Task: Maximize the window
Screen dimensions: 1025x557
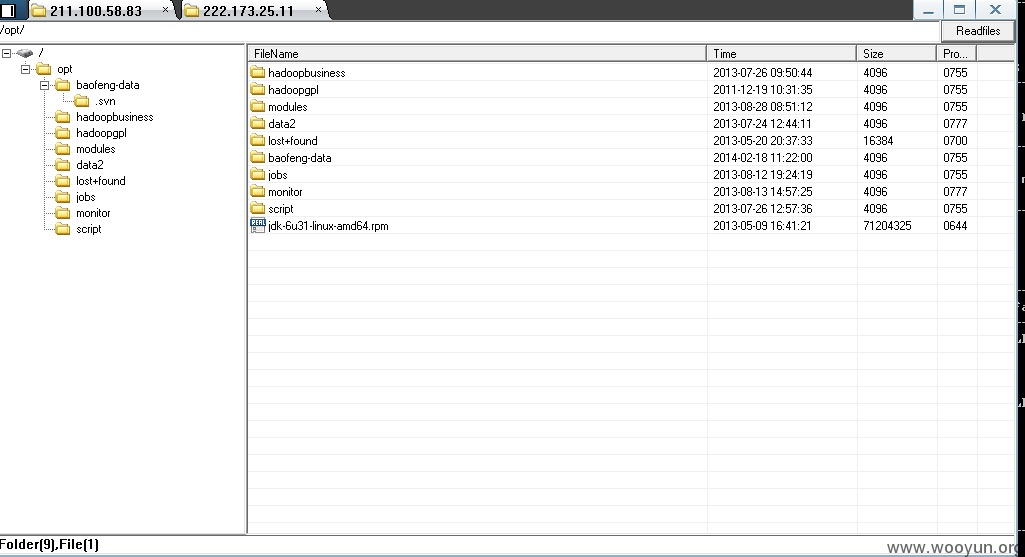Action: click(x=959, y=10)
